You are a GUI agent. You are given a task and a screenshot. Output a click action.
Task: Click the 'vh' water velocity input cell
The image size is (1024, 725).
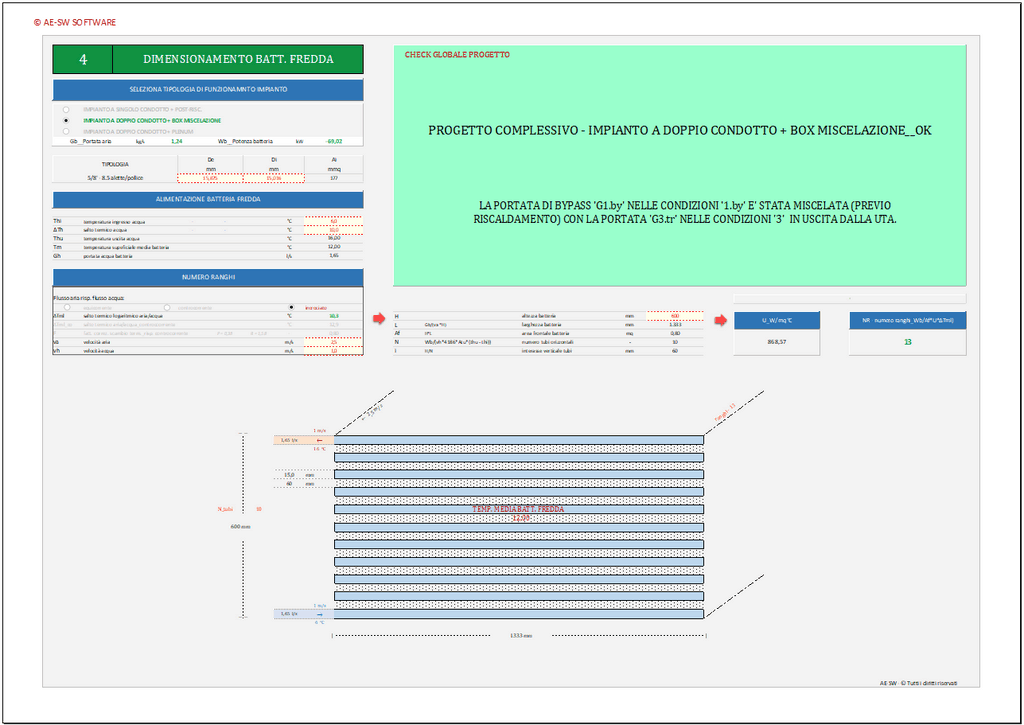334,351
